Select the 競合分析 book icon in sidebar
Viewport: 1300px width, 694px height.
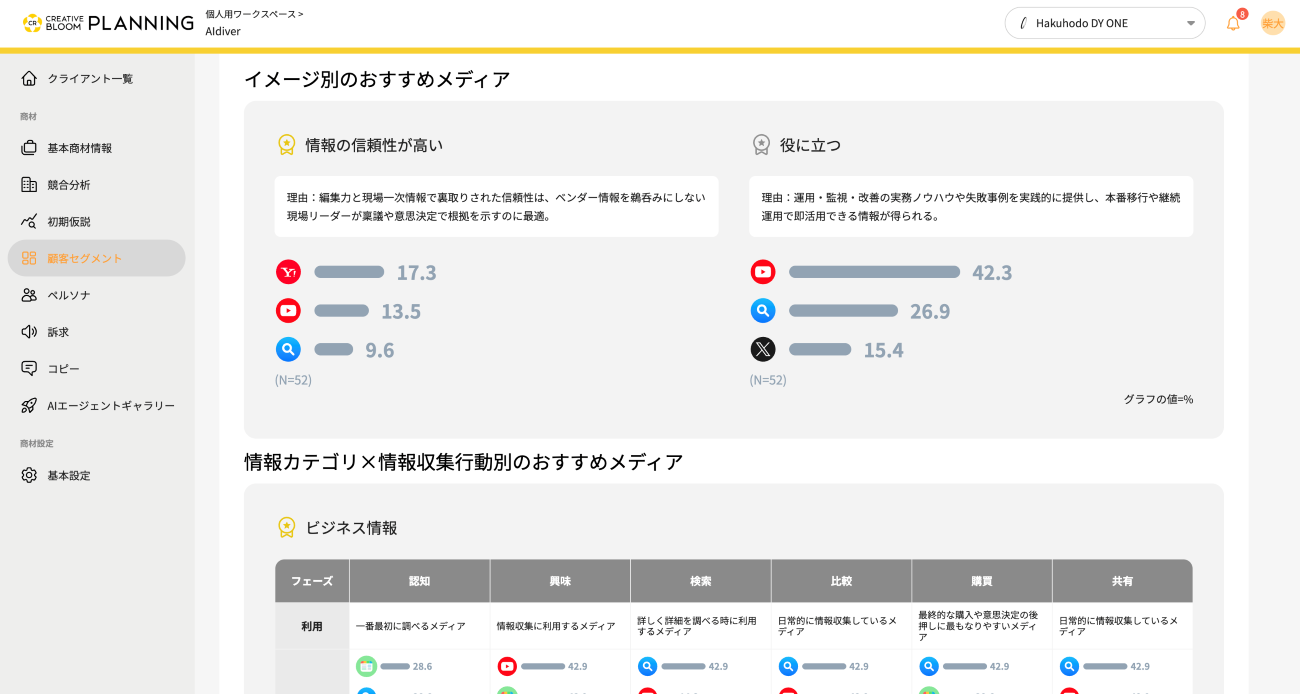coord(30,184)
